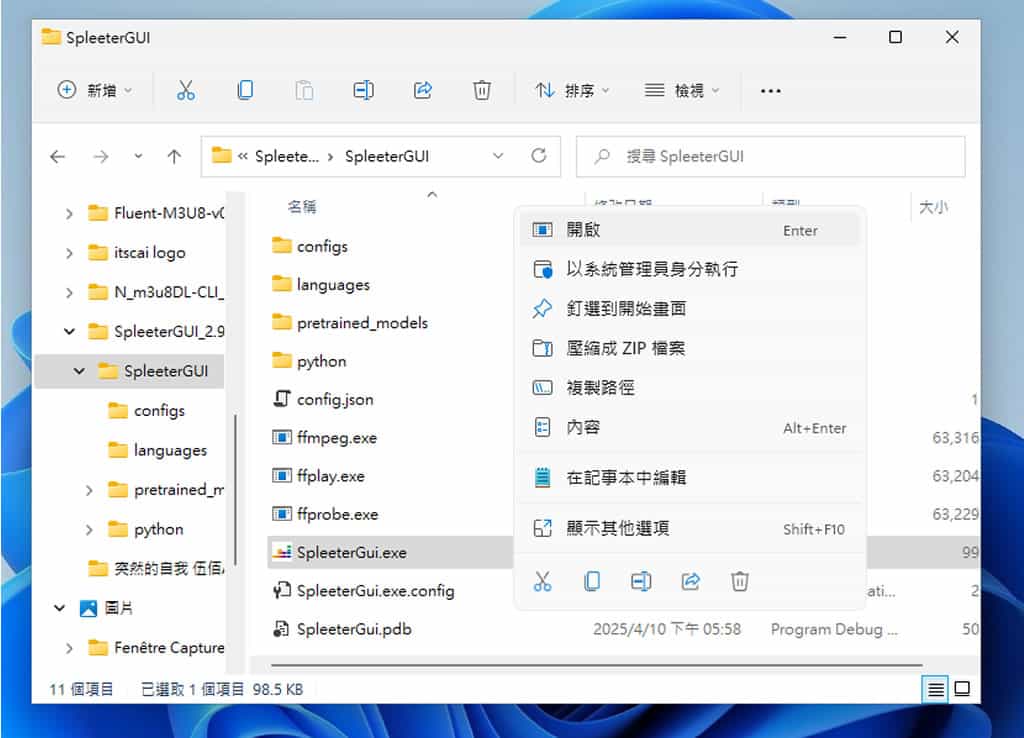Expand the pretrained_m folder in the tree

click(89, 490)
